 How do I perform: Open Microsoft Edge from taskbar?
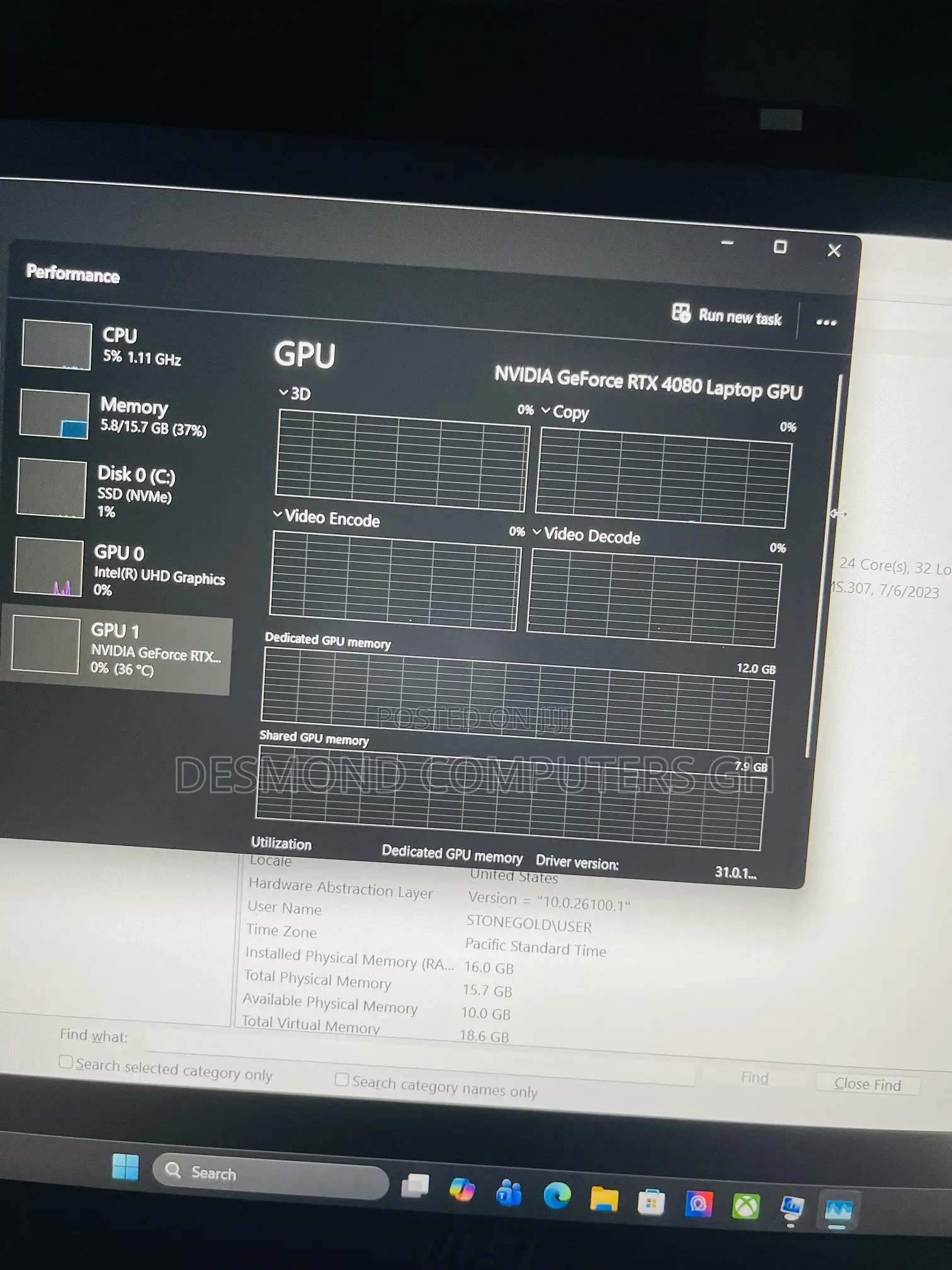coord(557,1196)
